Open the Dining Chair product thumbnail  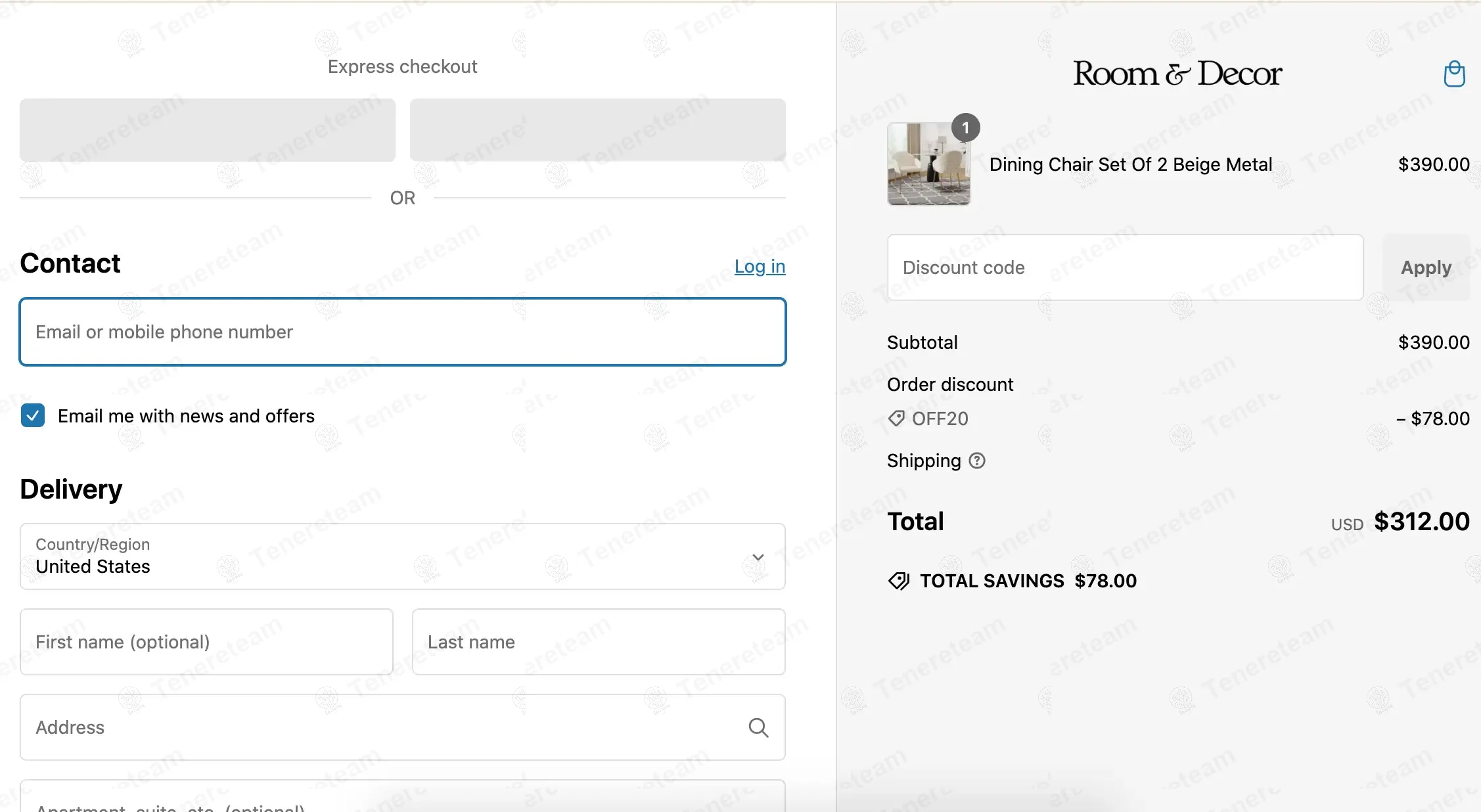click(928, 164)
